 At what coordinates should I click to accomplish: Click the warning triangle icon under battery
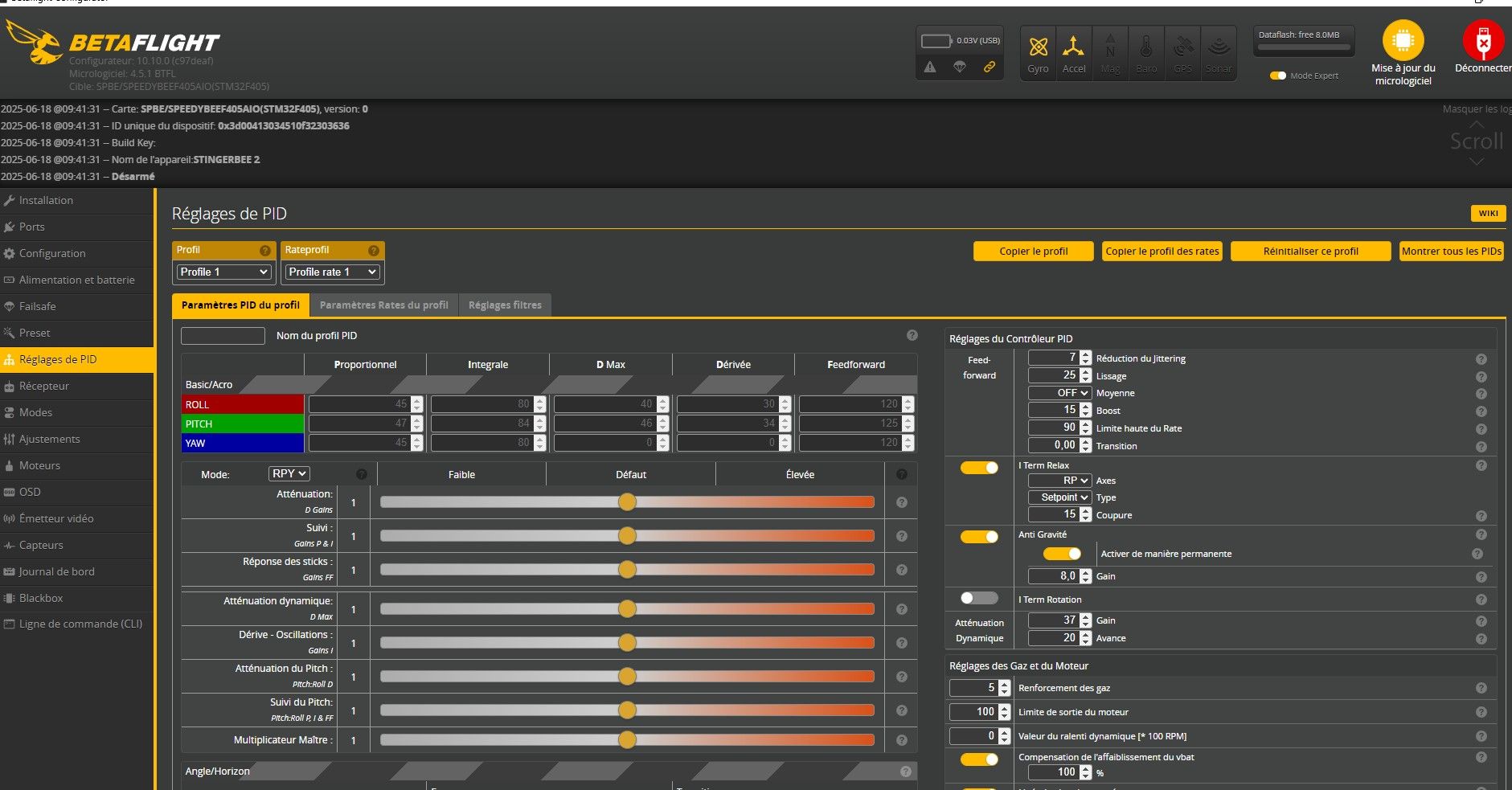pos(930,67)
